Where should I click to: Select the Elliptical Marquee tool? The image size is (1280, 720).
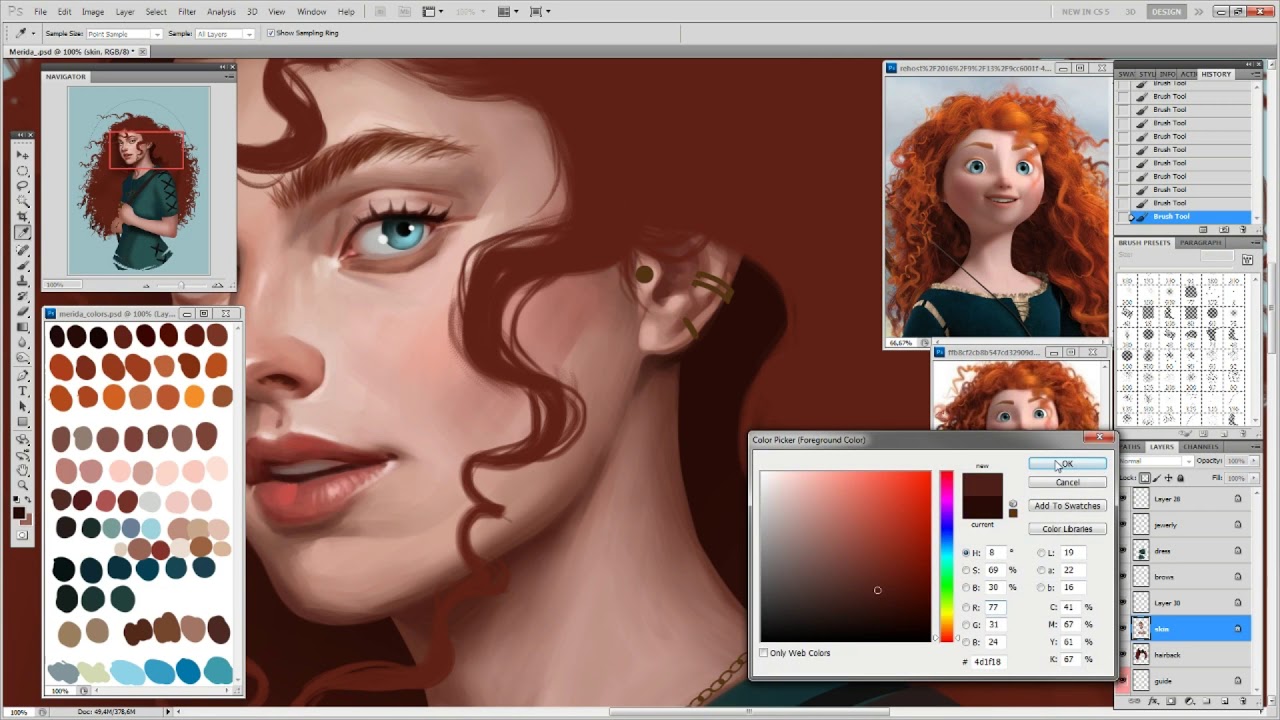[22, 171]
